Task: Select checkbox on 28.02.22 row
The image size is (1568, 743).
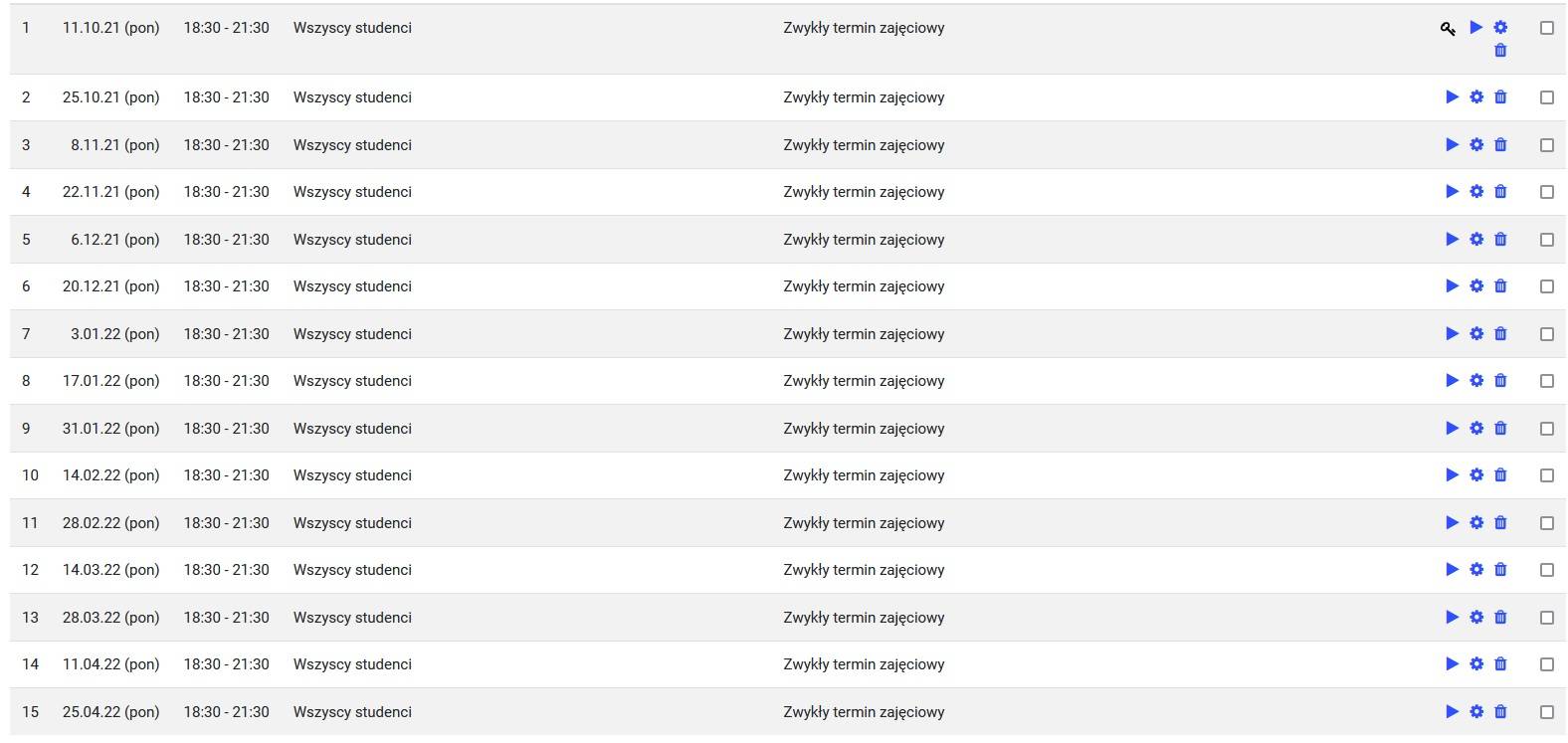Action: tap(1546, 523)
